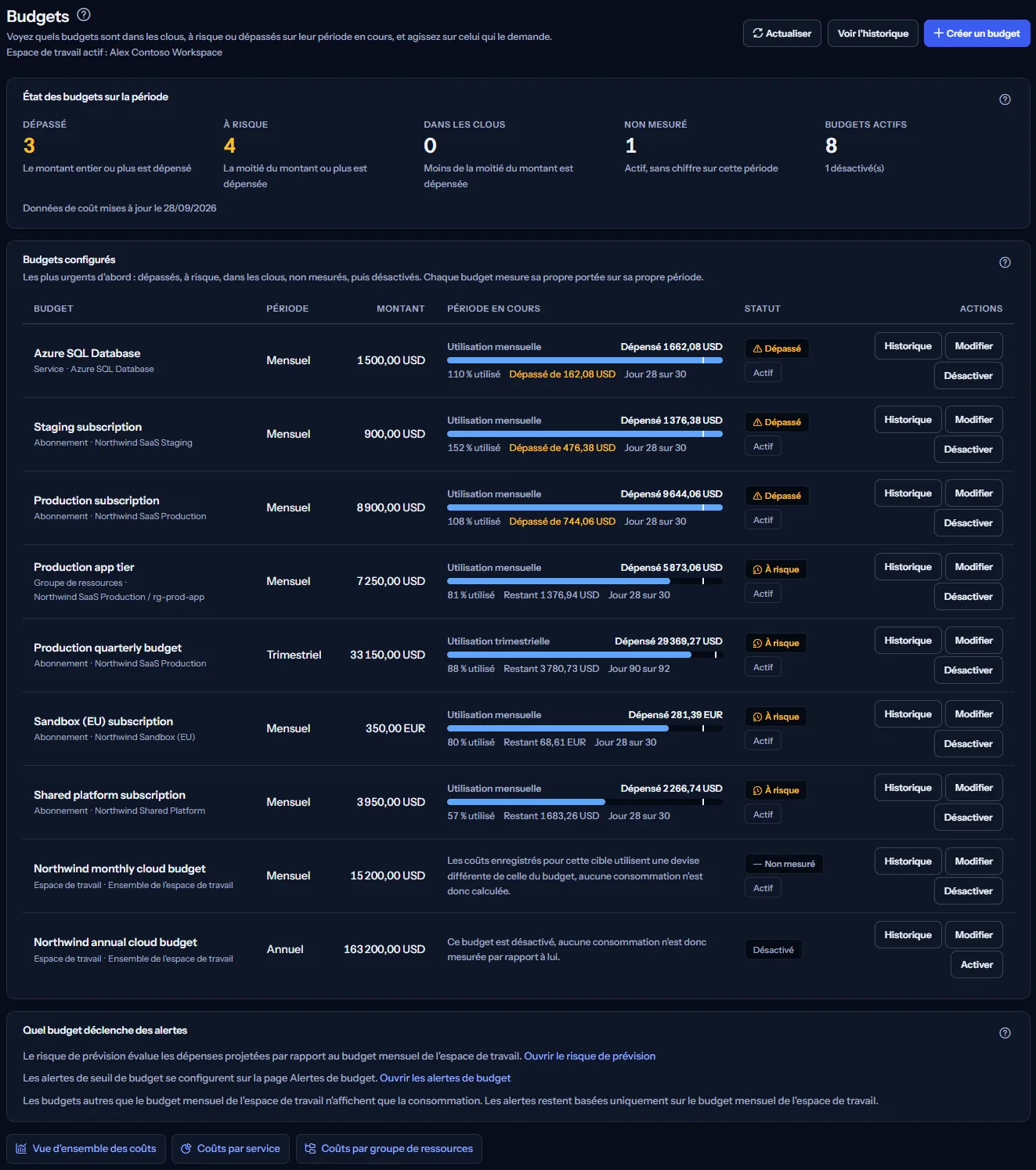The width and height of the screenshot is (1036, 1170).
Task: Refresh data with Actualiser button
Action: pyautogui.click(x=782, y=34)
